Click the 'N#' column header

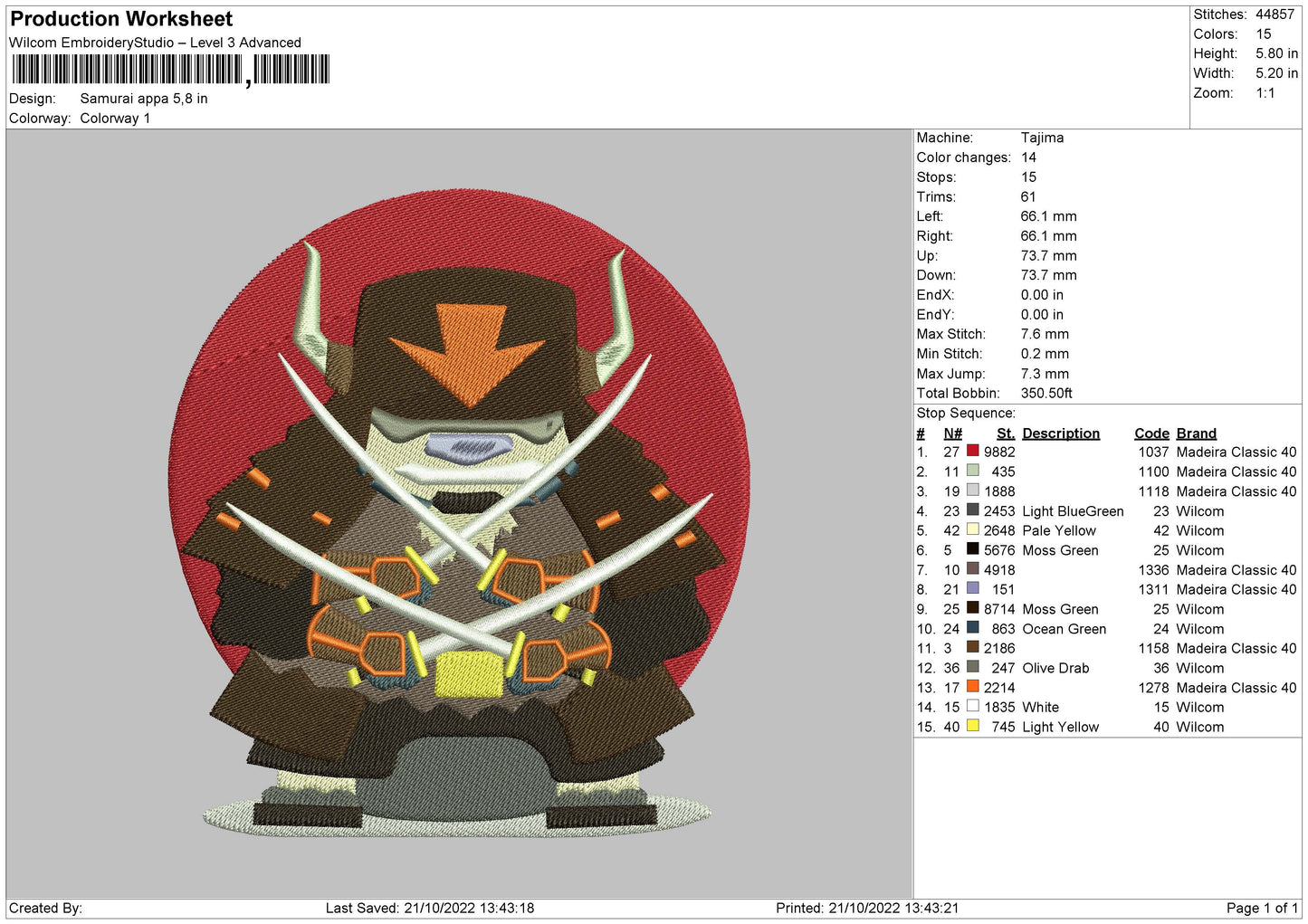(952, 433)
